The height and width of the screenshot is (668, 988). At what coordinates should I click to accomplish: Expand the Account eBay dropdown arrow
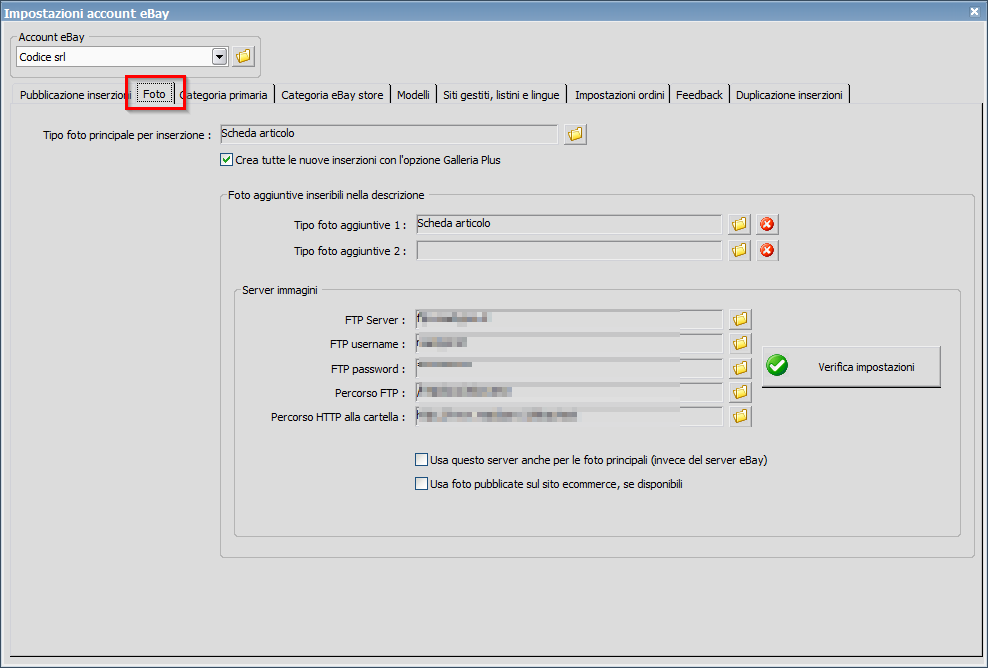point(219,57)
